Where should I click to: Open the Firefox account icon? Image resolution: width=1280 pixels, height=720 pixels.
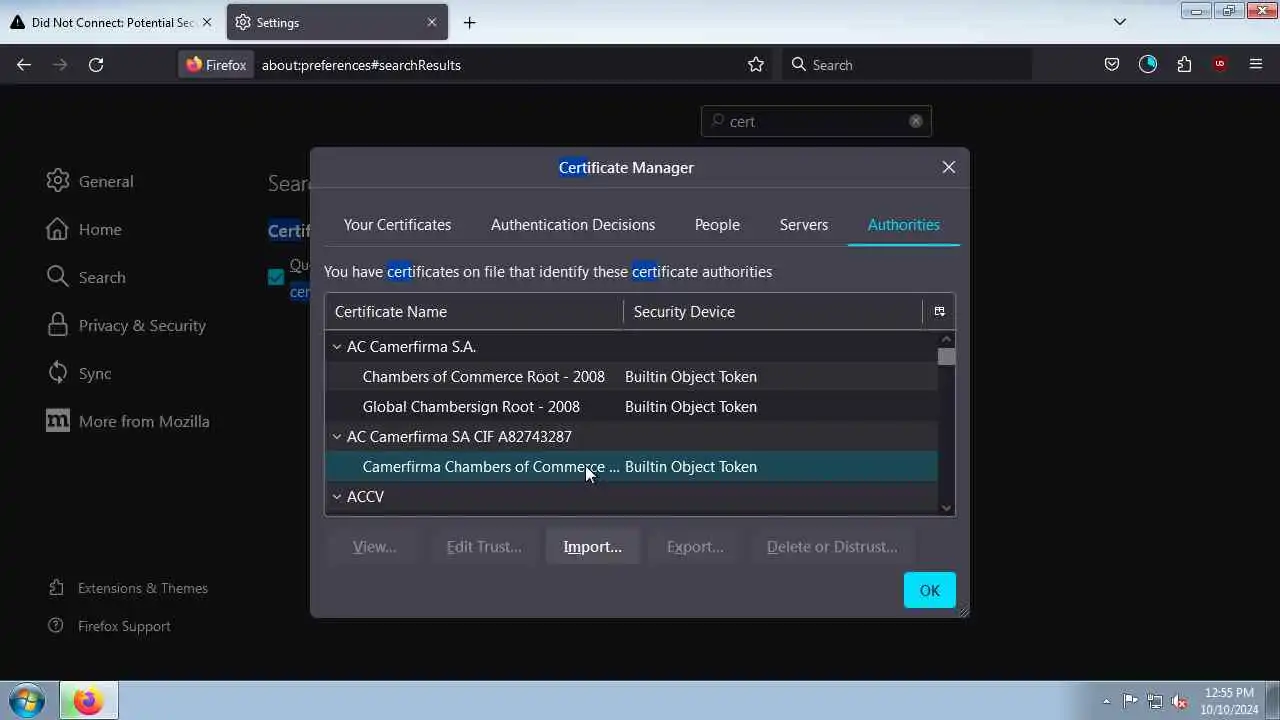[x=1148, y=65]
